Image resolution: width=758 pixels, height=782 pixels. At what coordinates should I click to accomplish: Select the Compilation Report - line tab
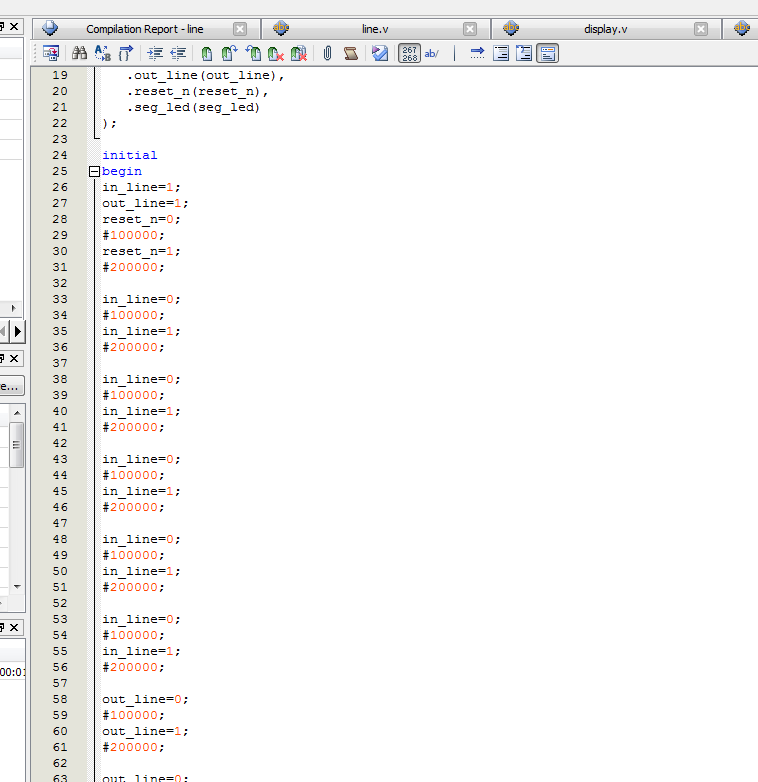coord(144,29)
